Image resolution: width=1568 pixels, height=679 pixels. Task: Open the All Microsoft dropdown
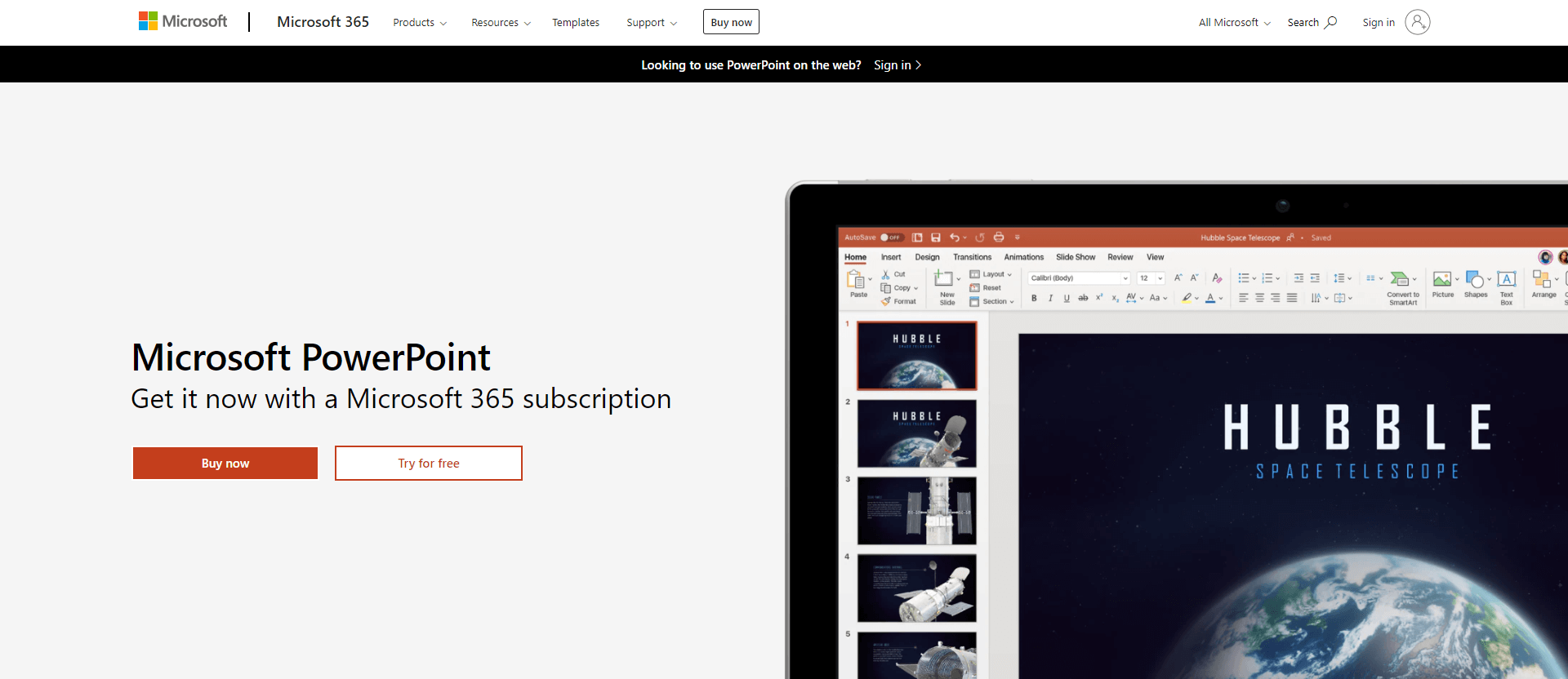[1234, 22]
